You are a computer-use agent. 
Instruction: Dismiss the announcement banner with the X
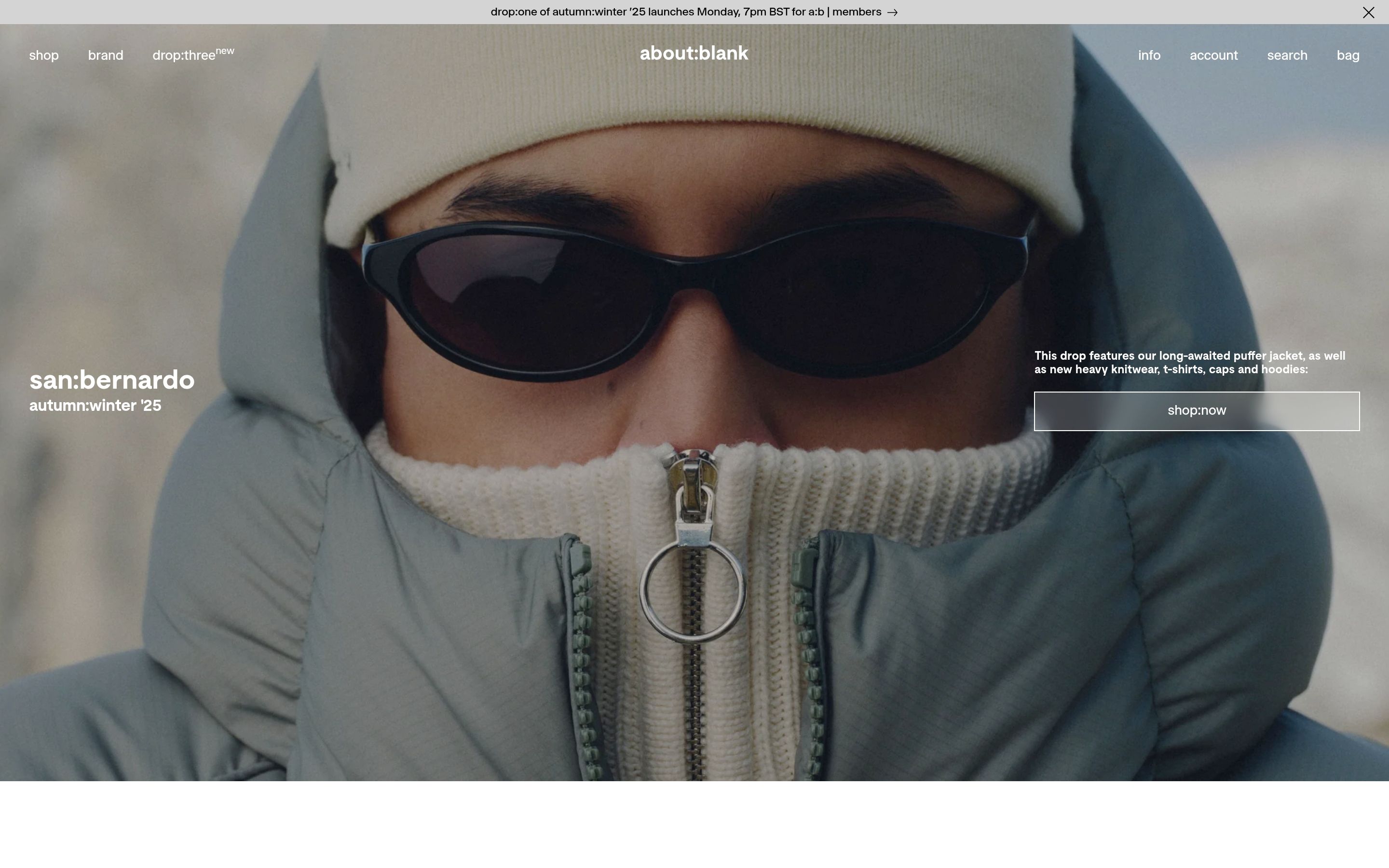1368,13
